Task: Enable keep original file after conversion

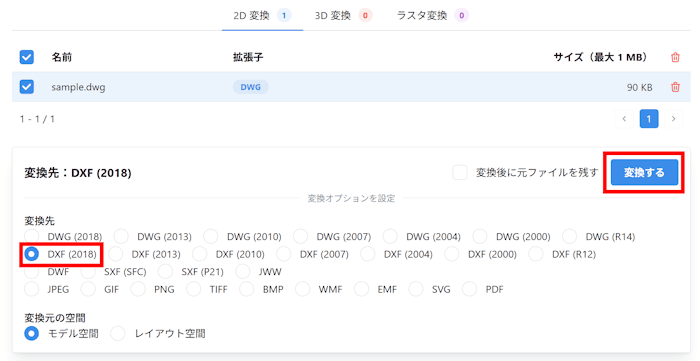Action: [x=460, y=172]
